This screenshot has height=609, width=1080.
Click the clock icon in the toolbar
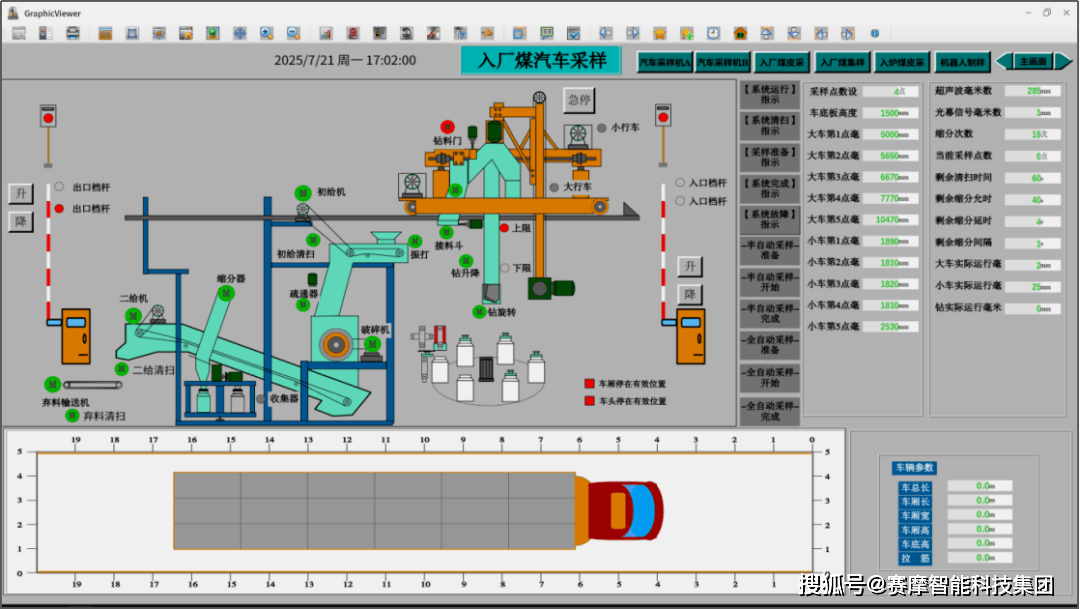pos(713,33)
